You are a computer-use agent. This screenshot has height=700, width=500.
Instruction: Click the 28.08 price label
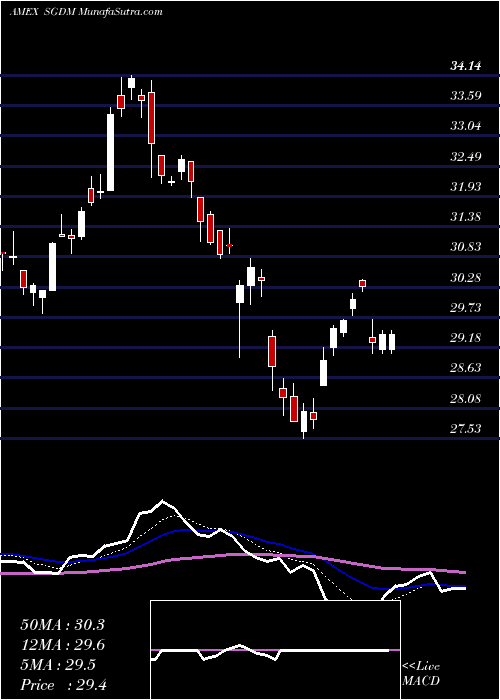point(465,399)
